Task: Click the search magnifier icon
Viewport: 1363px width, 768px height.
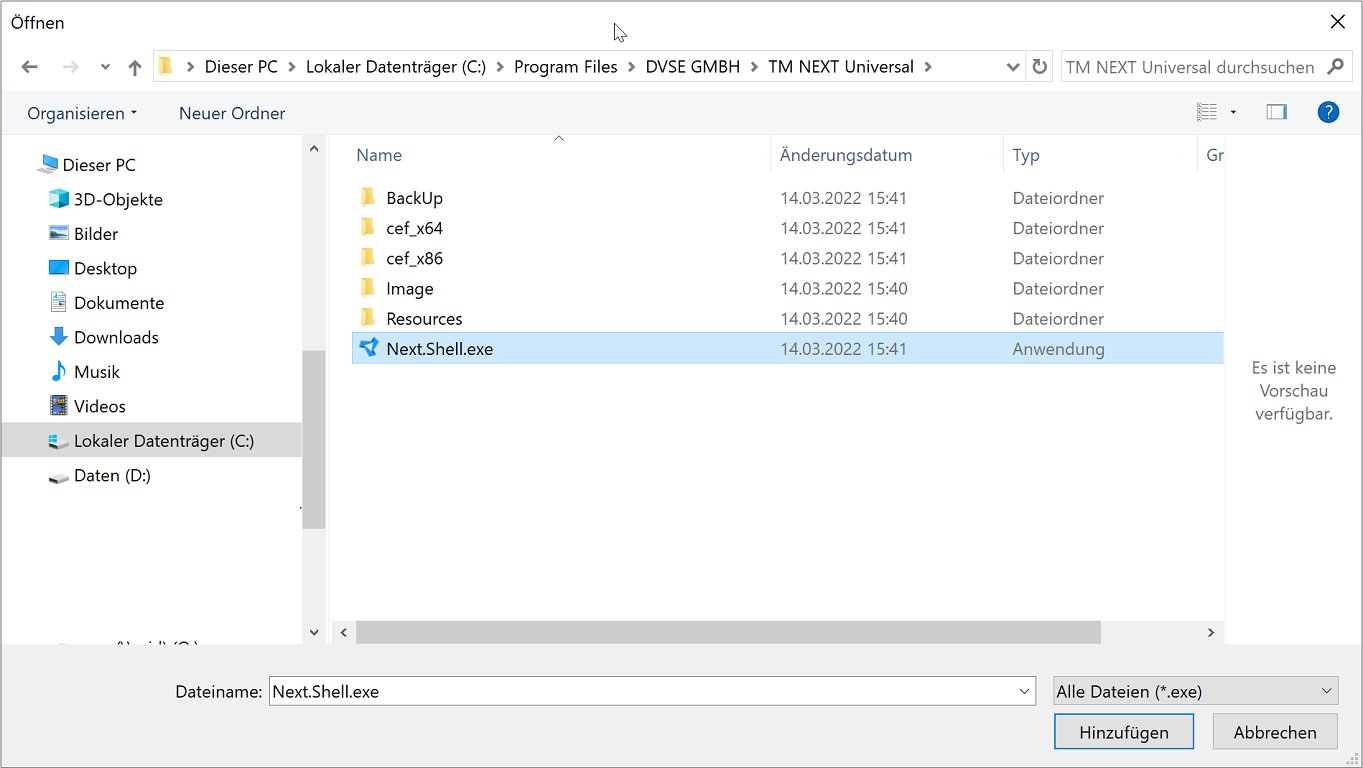Action: pos(1335,67)
